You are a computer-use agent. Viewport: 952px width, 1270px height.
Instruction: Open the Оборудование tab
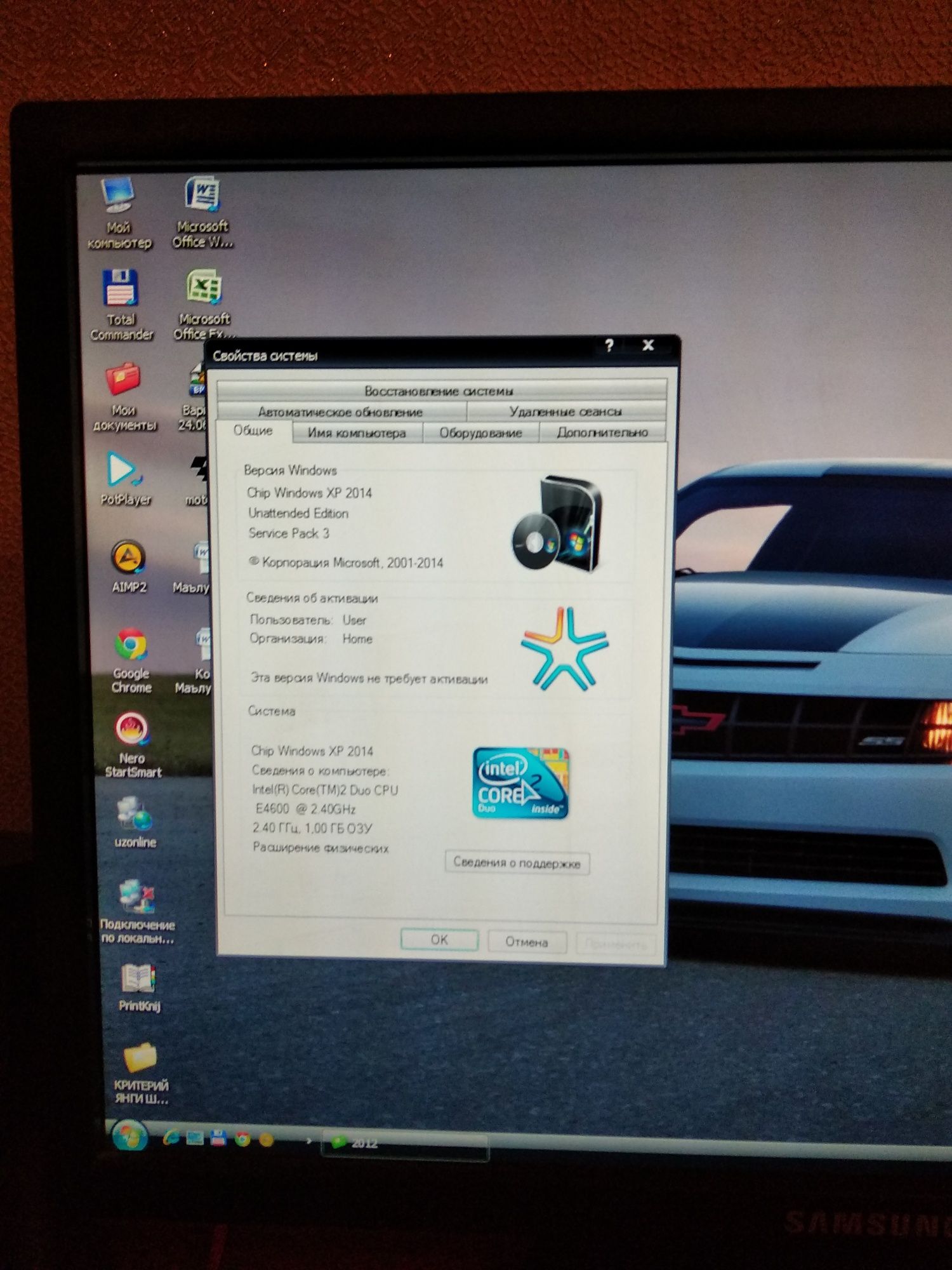(480, 432)
